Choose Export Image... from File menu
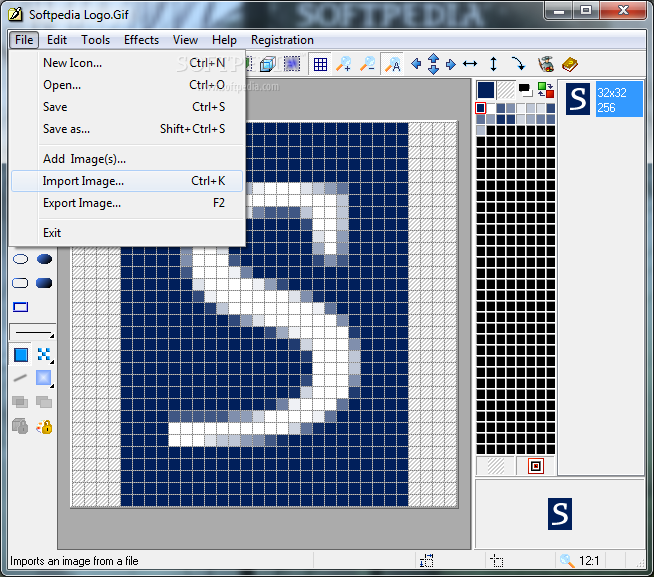This screenshot has height=577, width=654. (x=127, y=203)
